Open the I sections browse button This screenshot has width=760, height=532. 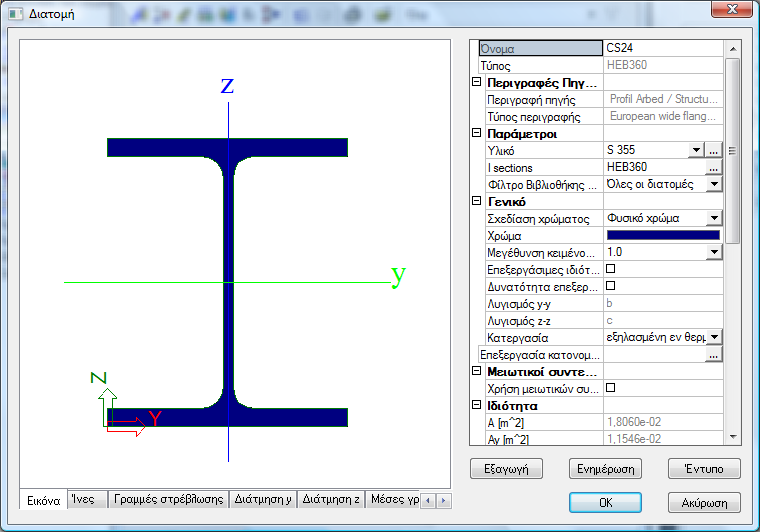pos(713,168)
